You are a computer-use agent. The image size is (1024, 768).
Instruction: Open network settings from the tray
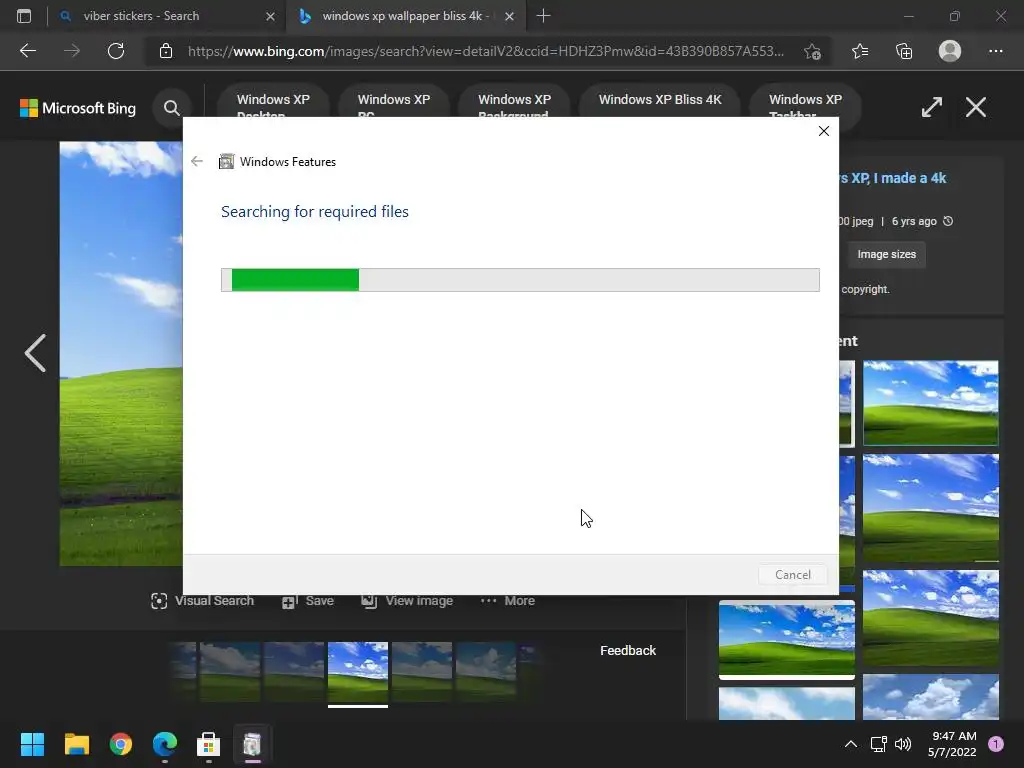[878, 744]
